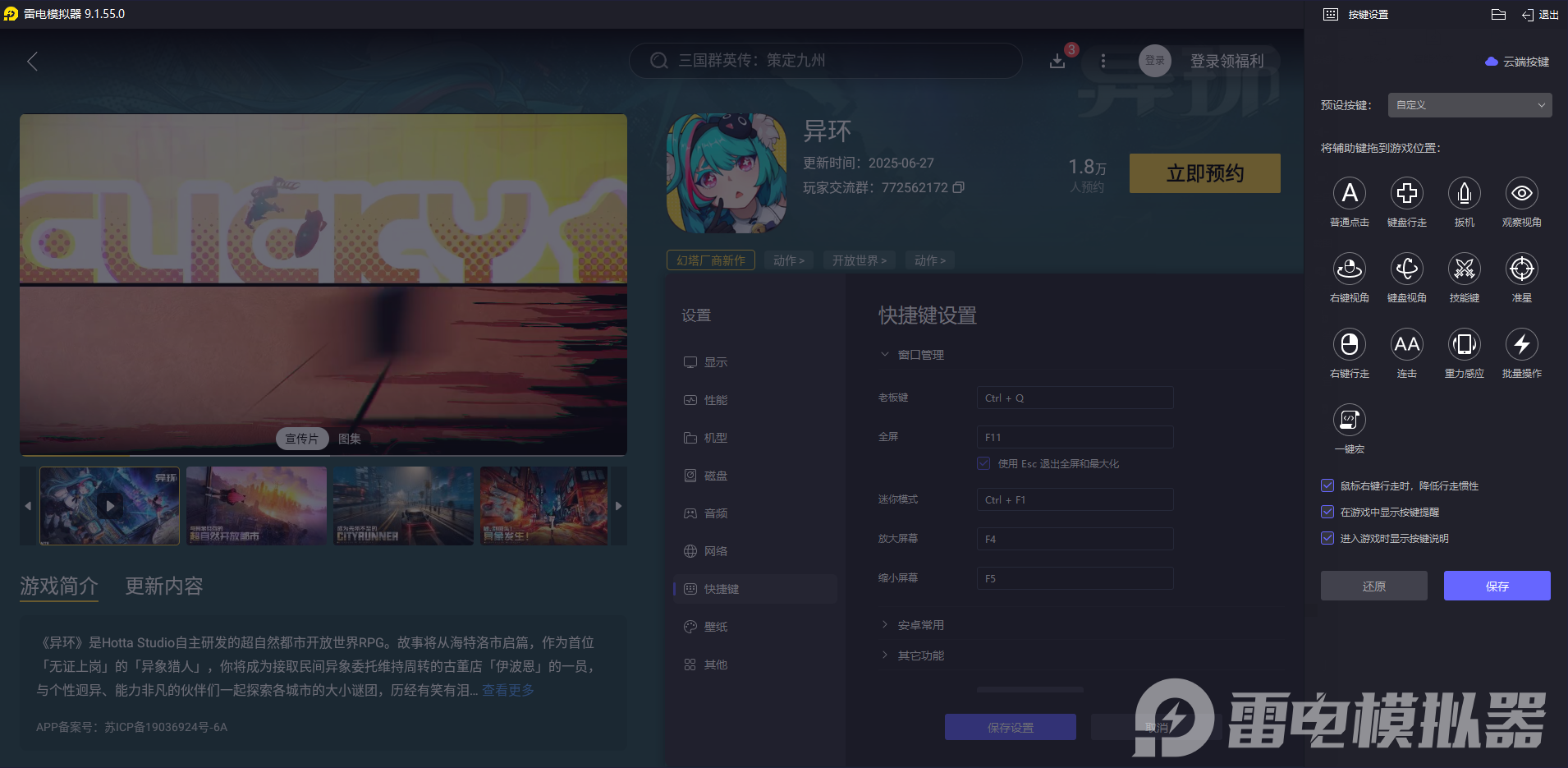Uncheck 进入游戏时显示按键说明

(x=1327, y=538)
